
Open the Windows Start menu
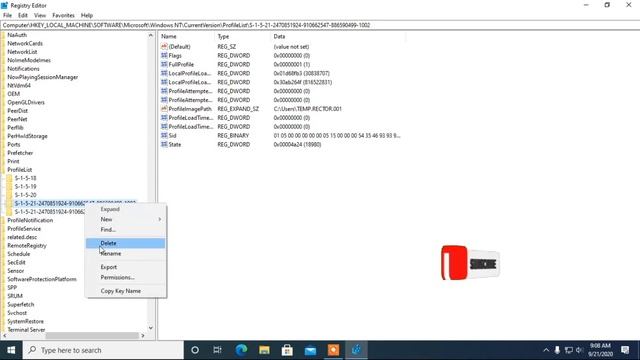point(11,350)
